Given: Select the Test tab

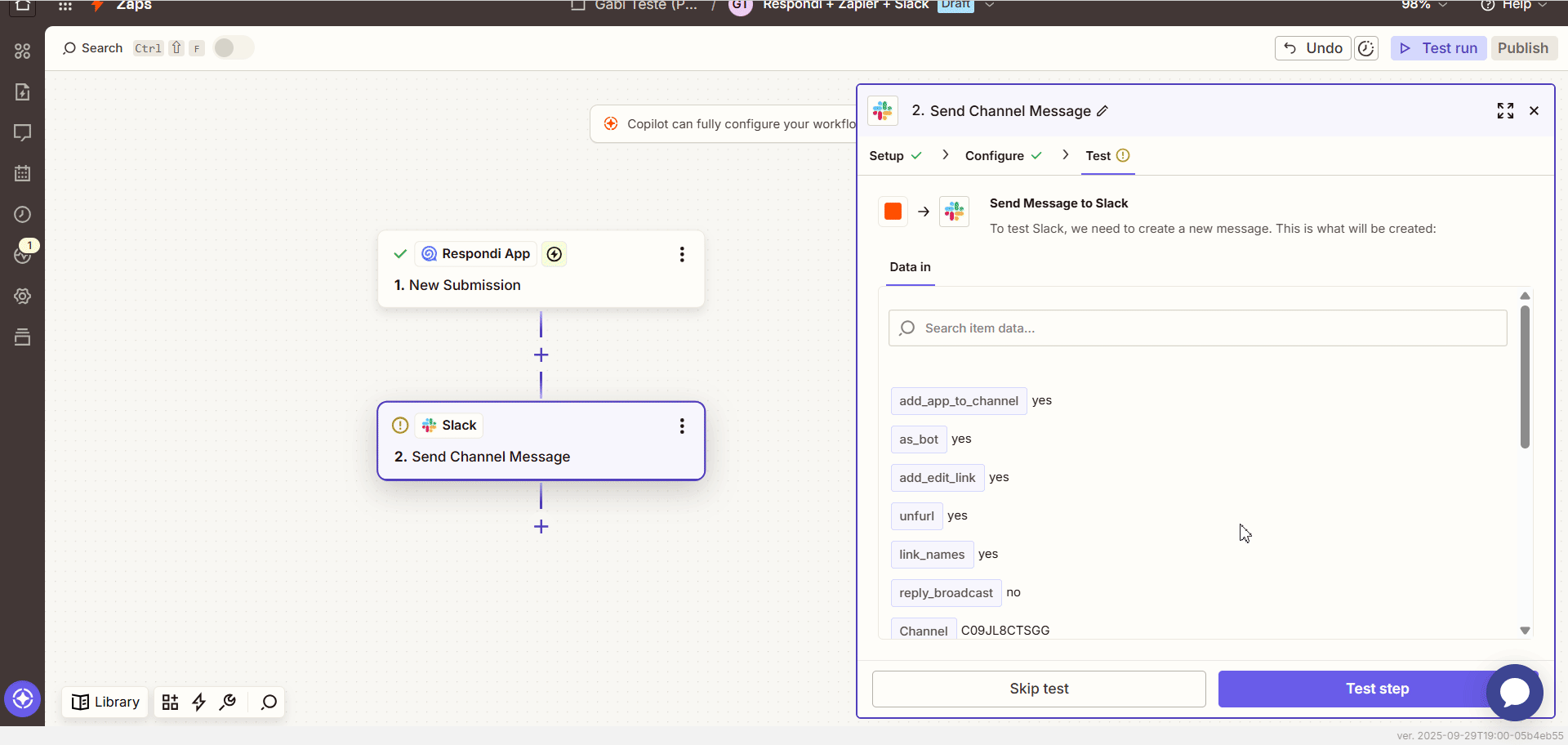Looking at the screenshot, I should (1107, 156).
